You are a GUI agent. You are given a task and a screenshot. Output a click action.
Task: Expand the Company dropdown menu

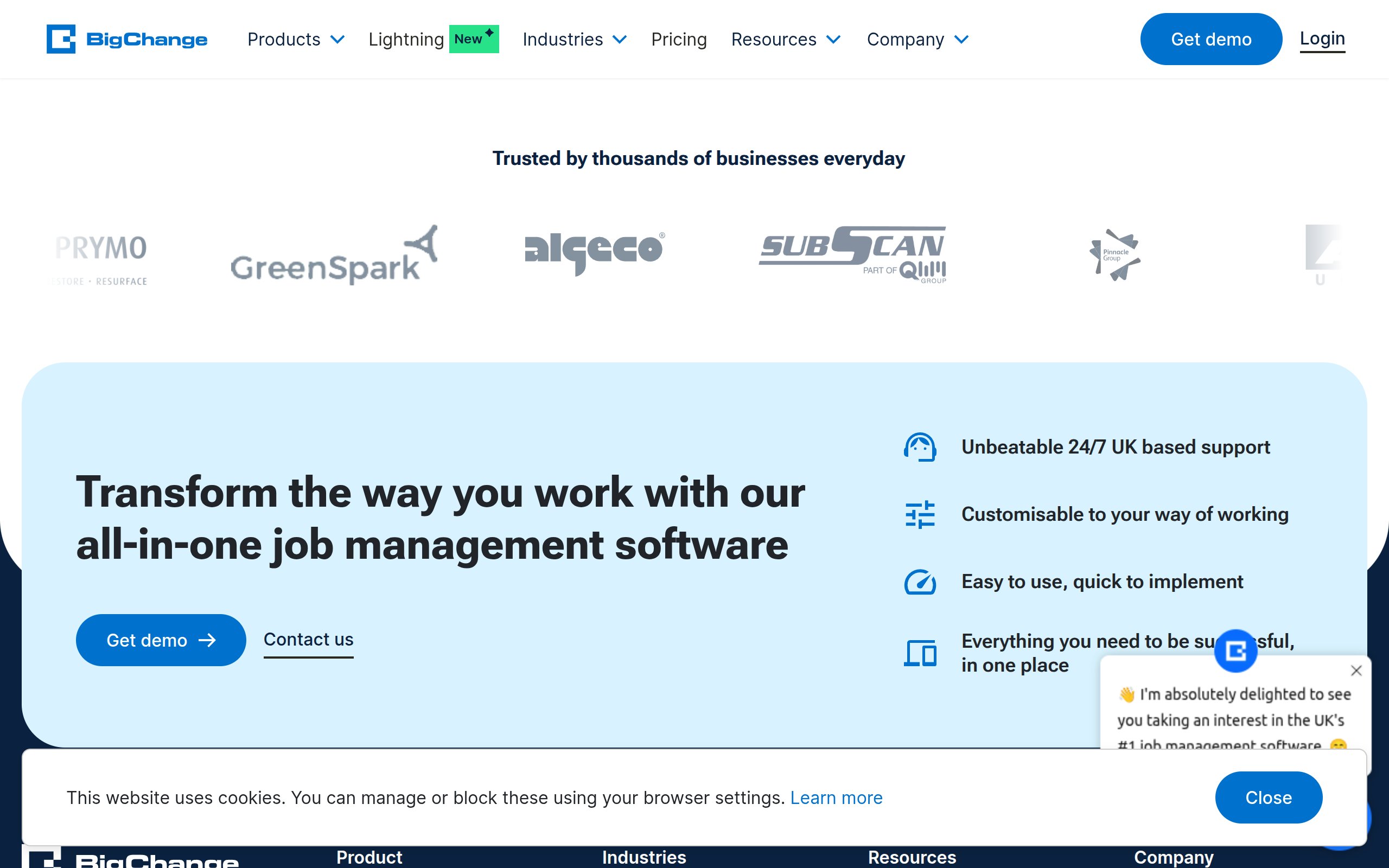pyautogui.click(x=918, y=39)
